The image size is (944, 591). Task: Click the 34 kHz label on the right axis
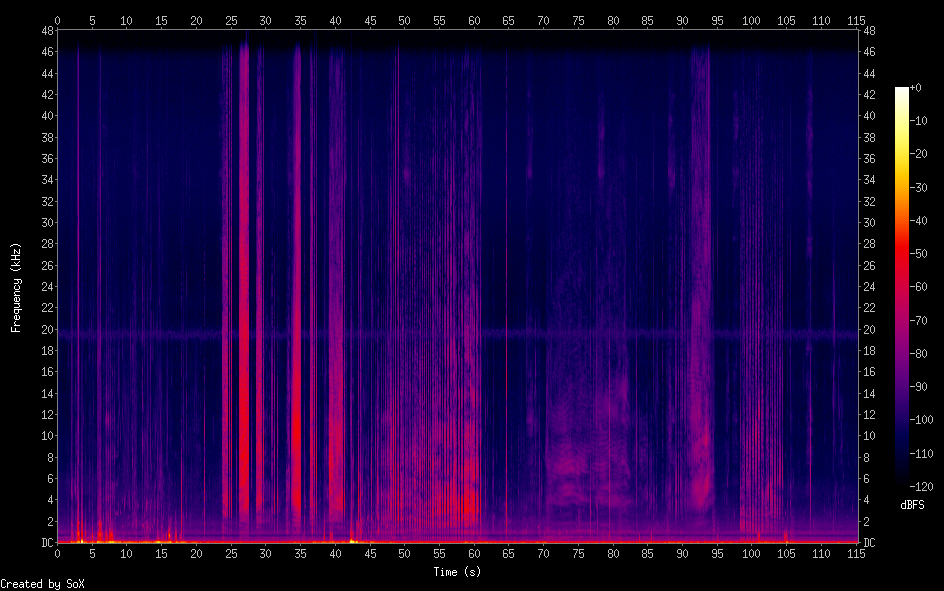869,180
